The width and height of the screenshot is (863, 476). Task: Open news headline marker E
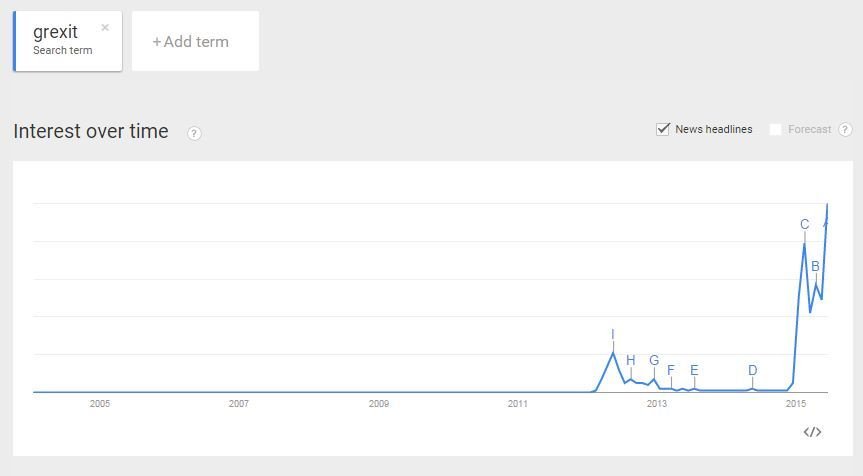[x=694, y=370]
